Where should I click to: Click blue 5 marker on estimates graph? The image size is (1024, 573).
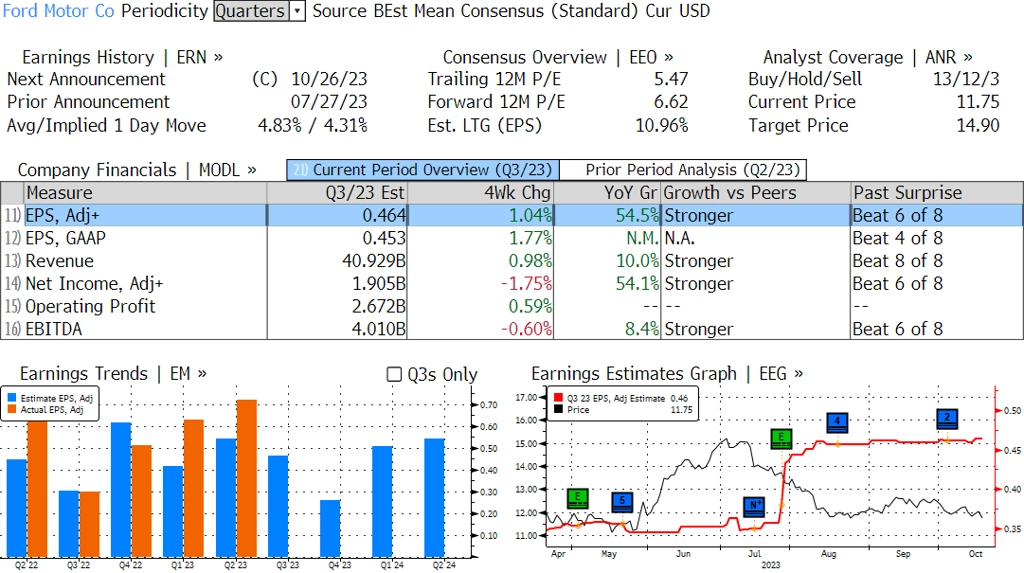coord(622,502)
